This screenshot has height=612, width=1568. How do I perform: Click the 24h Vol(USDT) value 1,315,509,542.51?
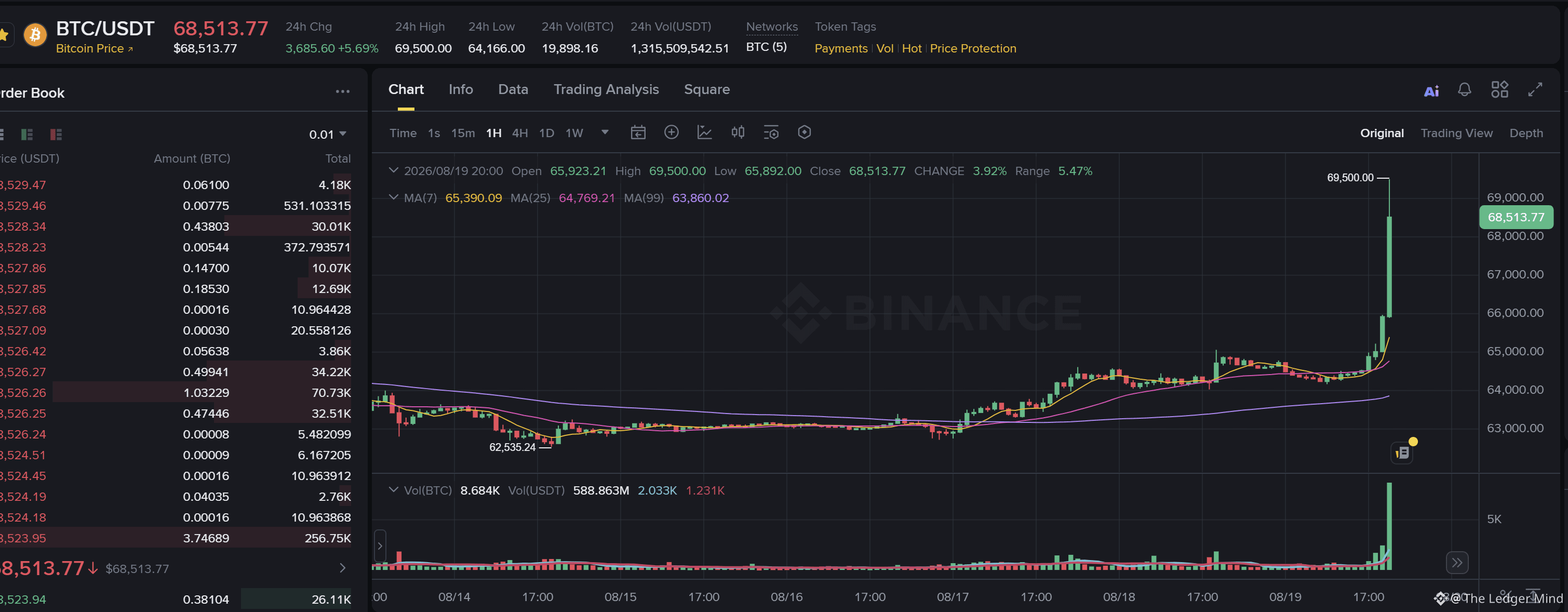point(679,48)
